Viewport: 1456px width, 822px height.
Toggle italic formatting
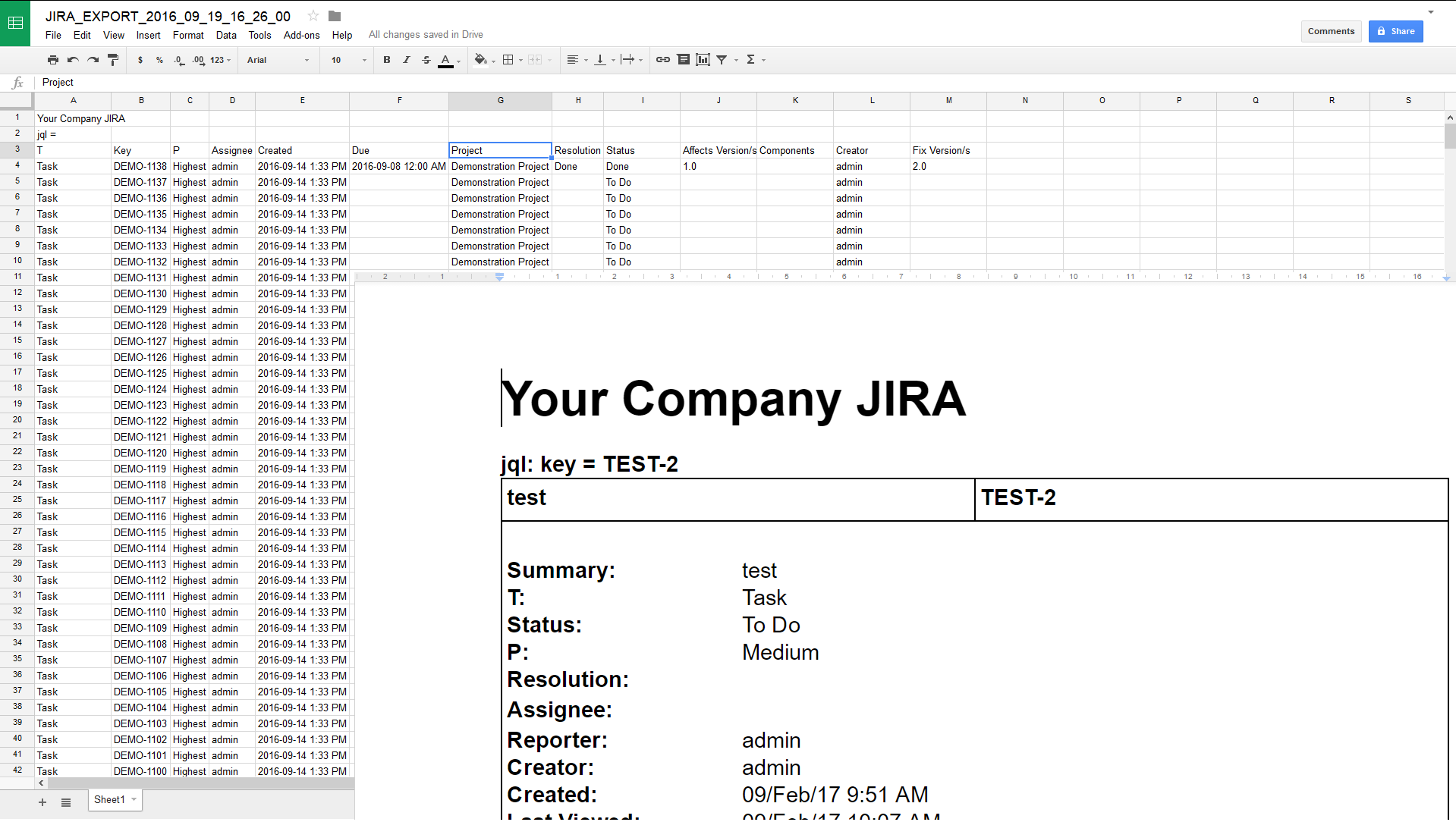[x=407, y=60]
